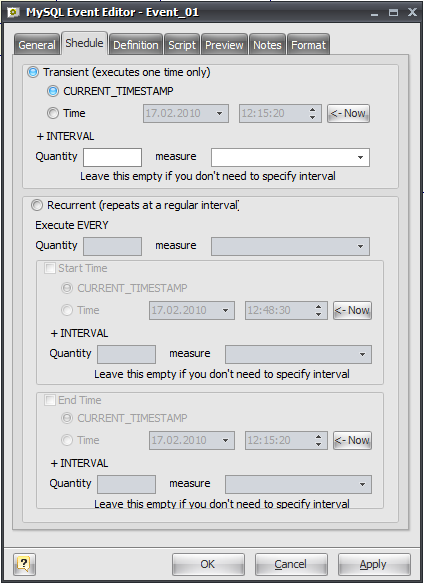Enable the Start Time checkbox
Screen dimensions: 424x584
(x=50, y=268)
